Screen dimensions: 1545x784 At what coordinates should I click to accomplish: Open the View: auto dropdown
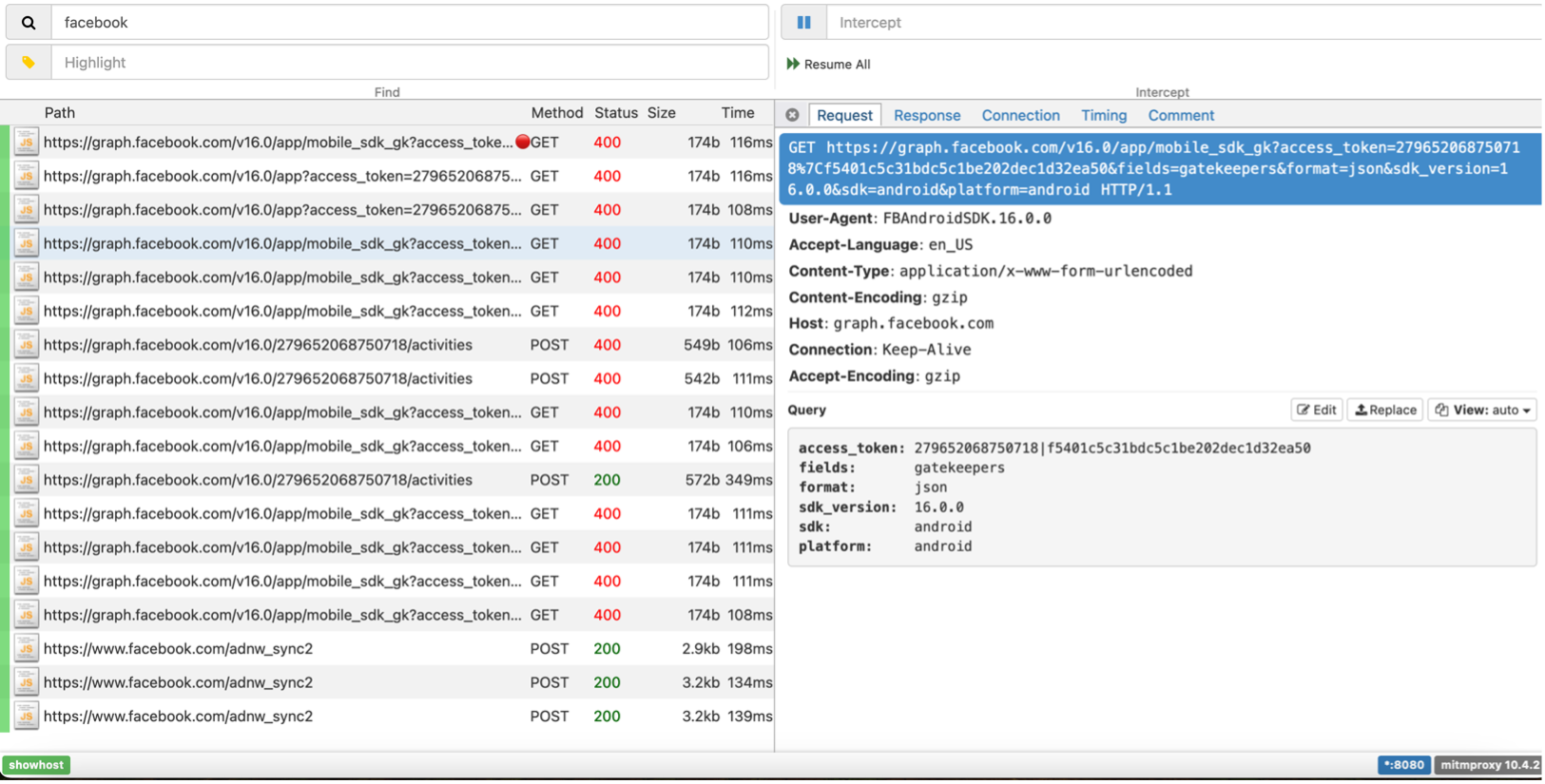pyautogui.click(x=1481, y=411)
